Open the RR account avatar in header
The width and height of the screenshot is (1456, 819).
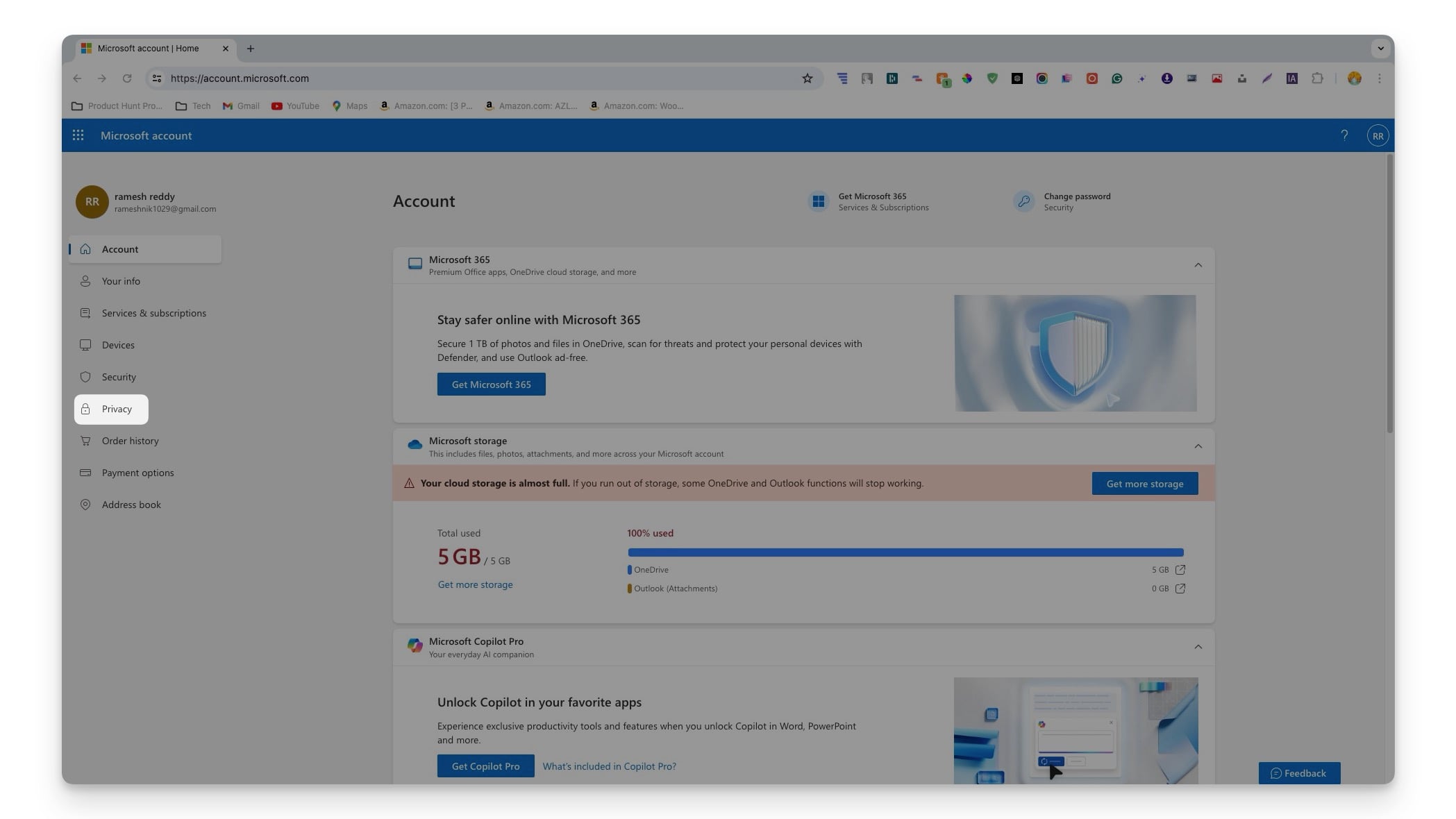[x=1378, y=135]
